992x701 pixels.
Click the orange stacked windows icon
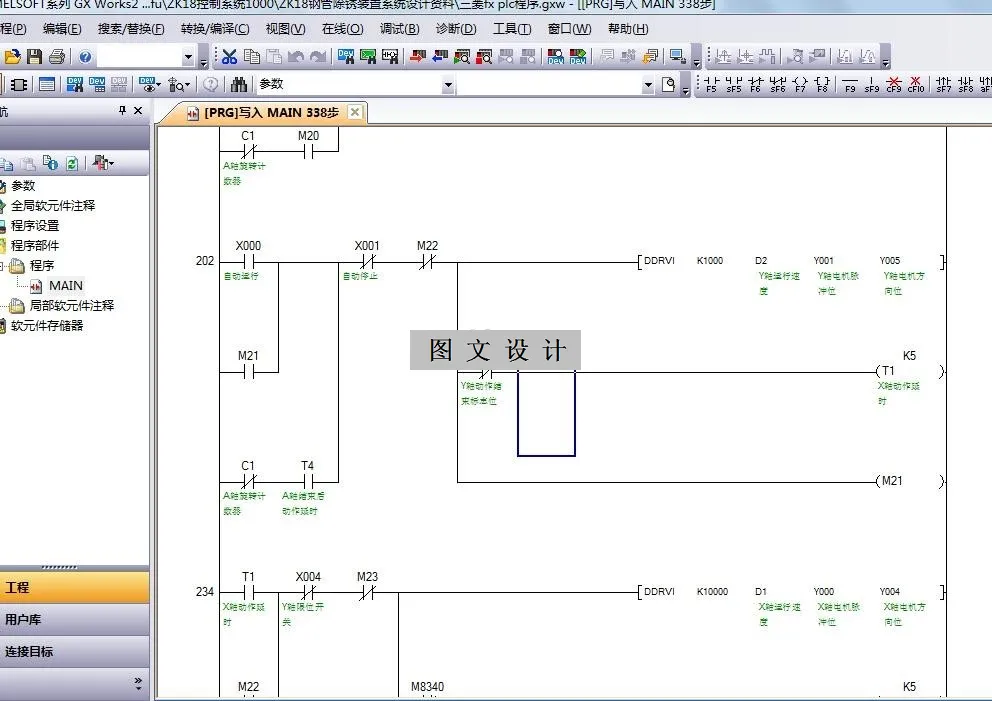click(x=650, y=57)
